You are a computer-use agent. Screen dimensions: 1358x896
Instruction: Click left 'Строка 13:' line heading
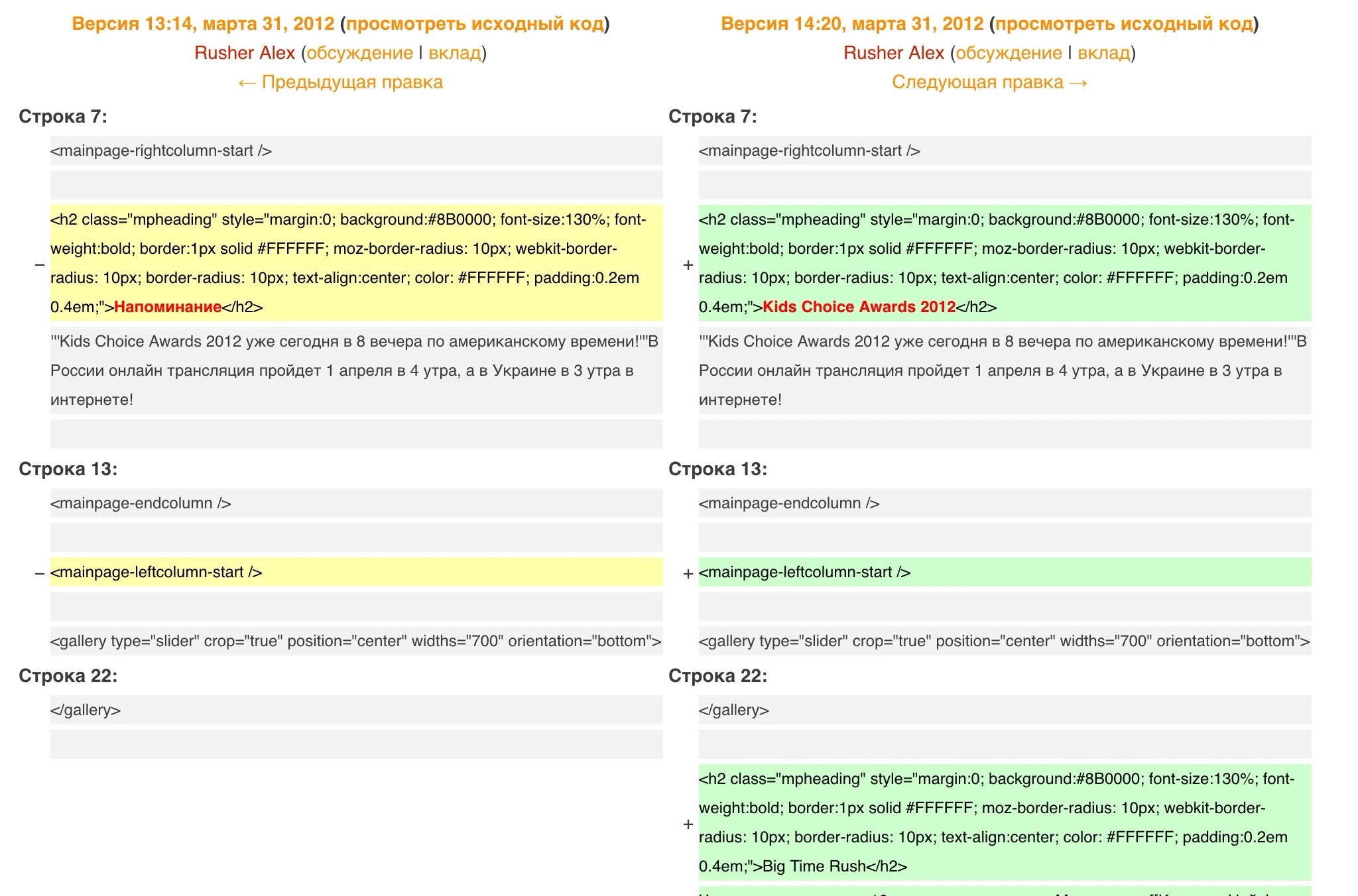pos(68,469)
